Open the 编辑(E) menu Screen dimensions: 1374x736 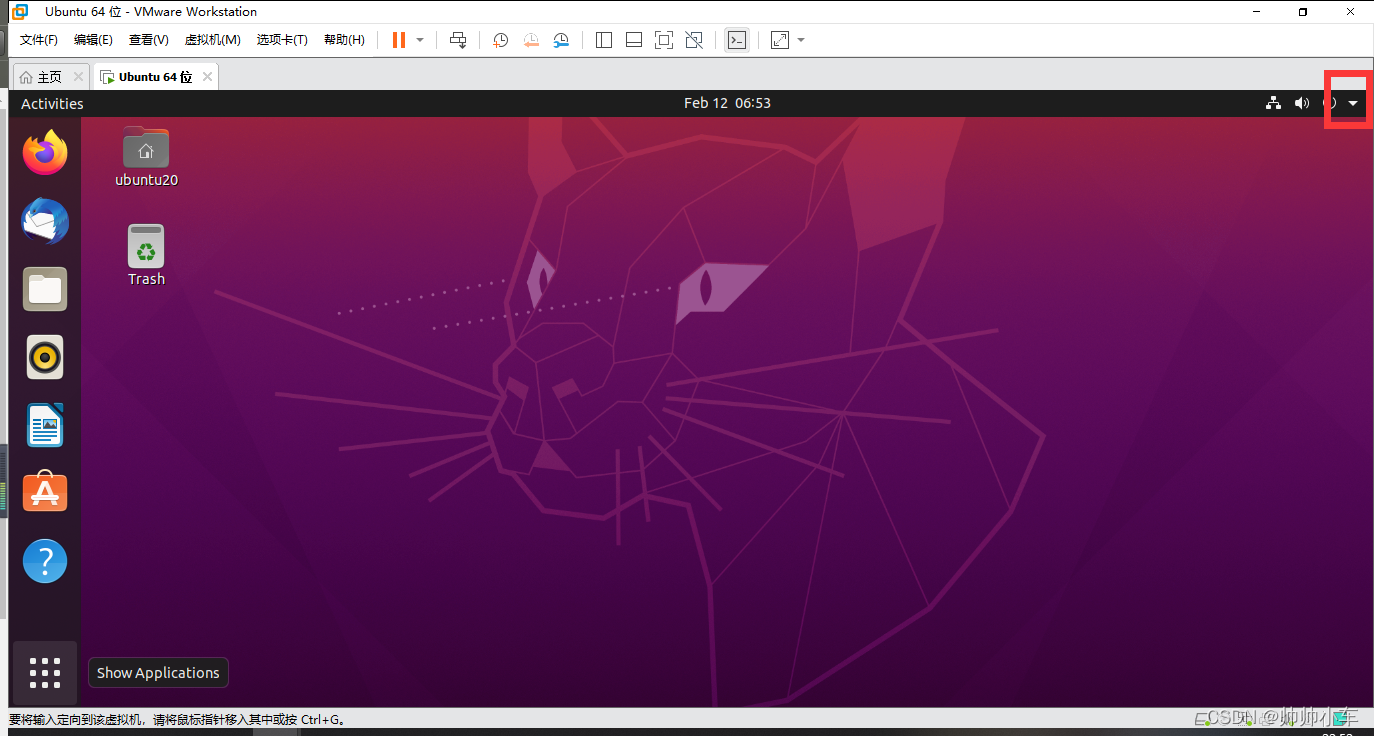pos(93,40)
